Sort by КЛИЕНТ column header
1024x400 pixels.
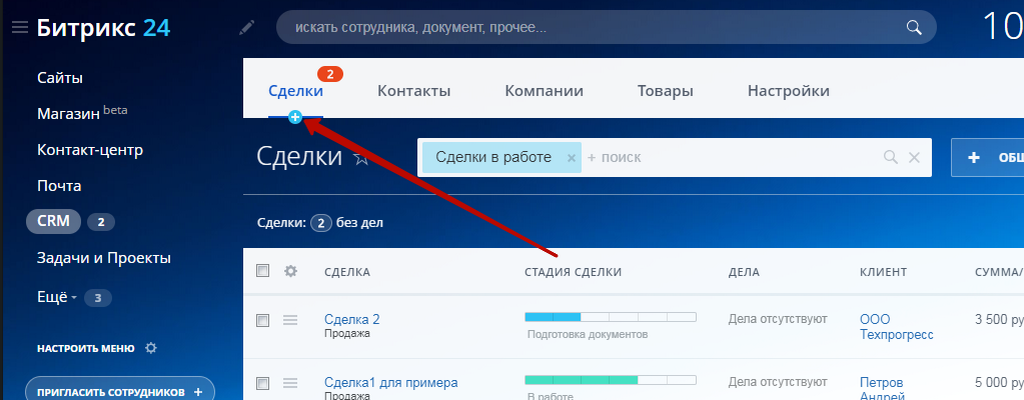(883, 272)
